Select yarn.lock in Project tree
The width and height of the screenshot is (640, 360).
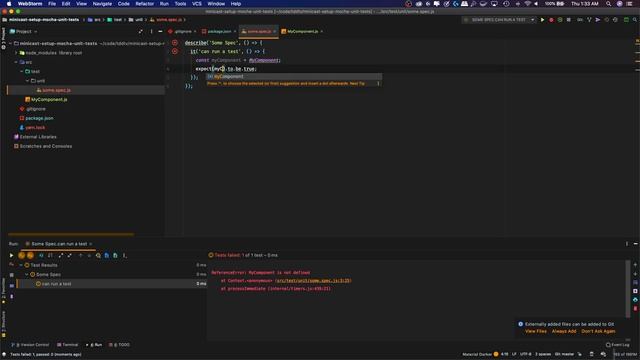tap(32, 128)
